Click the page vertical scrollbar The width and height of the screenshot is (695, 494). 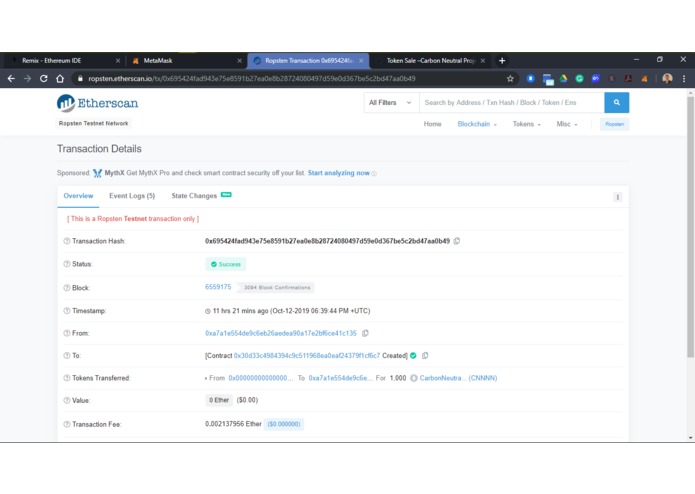point(690,226)
